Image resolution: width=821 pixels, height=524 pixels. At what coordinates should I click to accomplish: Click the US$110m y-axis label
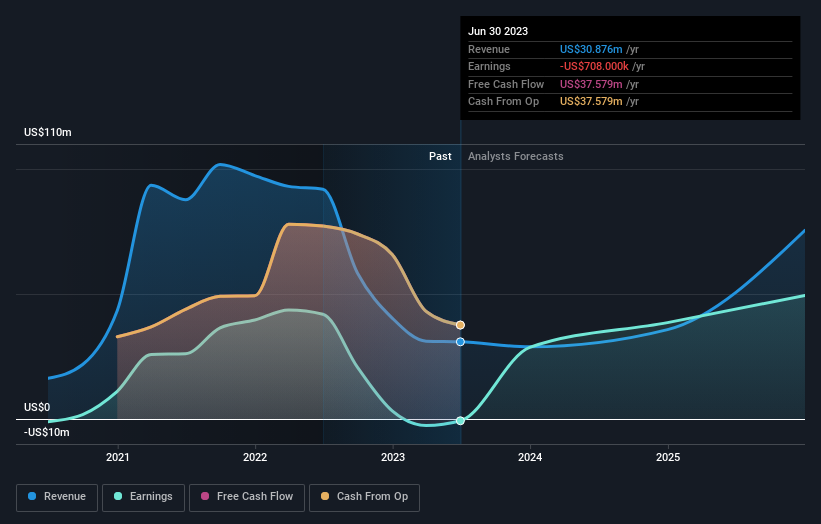pyautogui.click(x=48, y=132)
